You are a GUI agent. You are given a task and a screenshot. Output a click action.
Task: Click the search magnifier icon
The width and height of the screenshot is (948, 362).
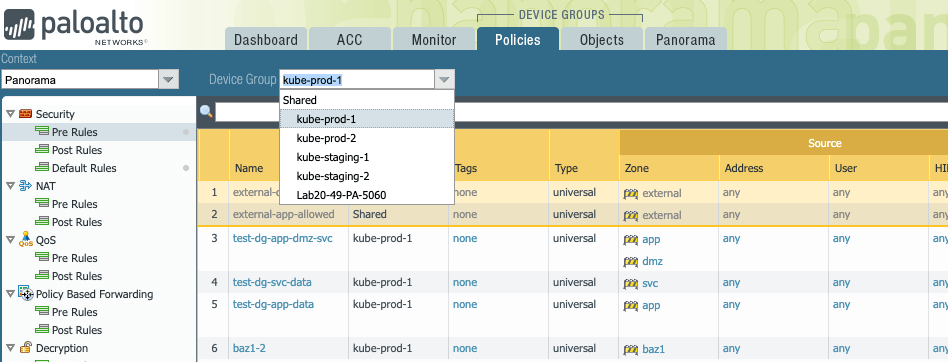(206, 111)
